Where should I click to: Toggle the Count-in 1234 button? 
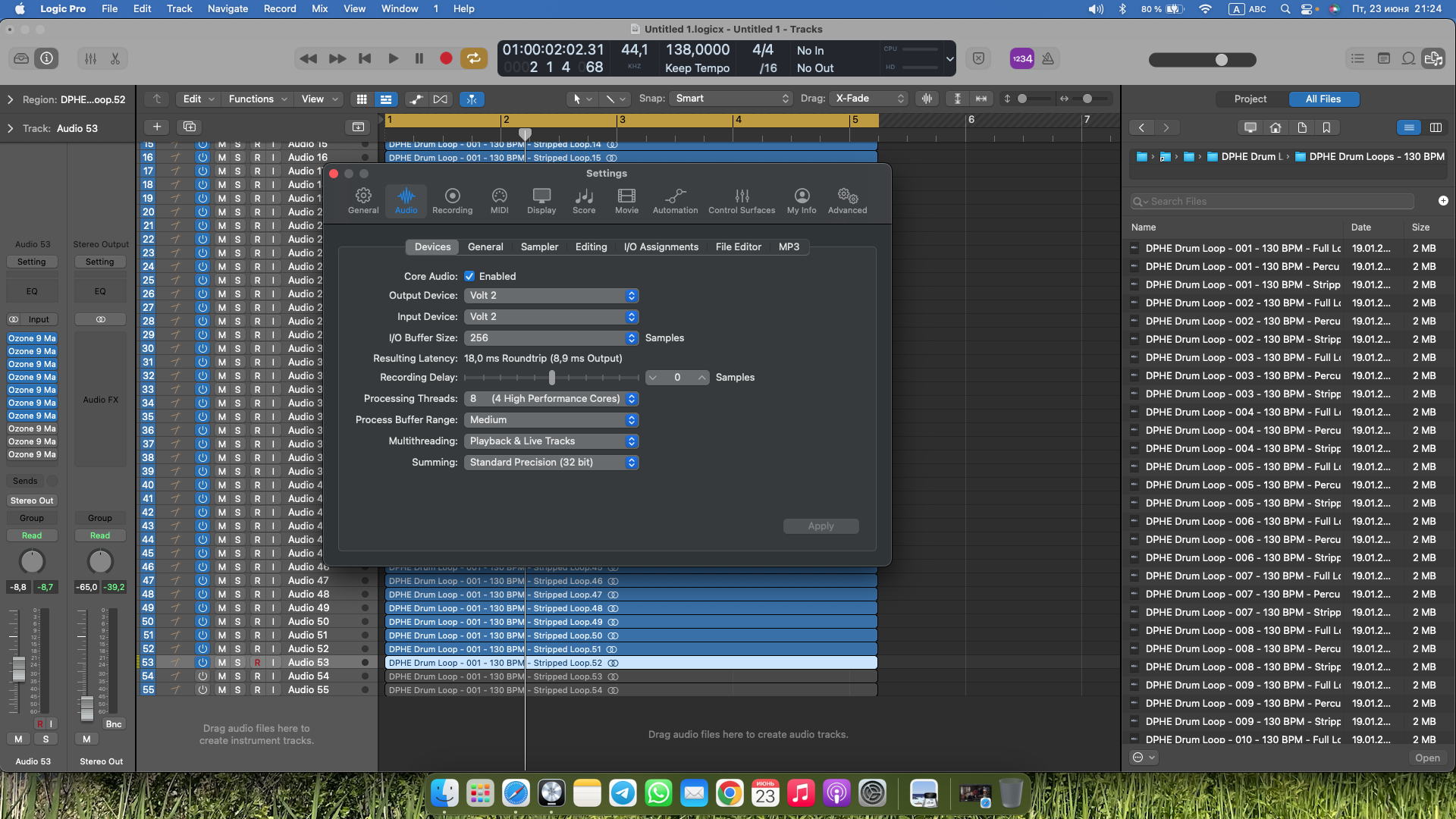pyautogui.click(x=1022, y=58)
